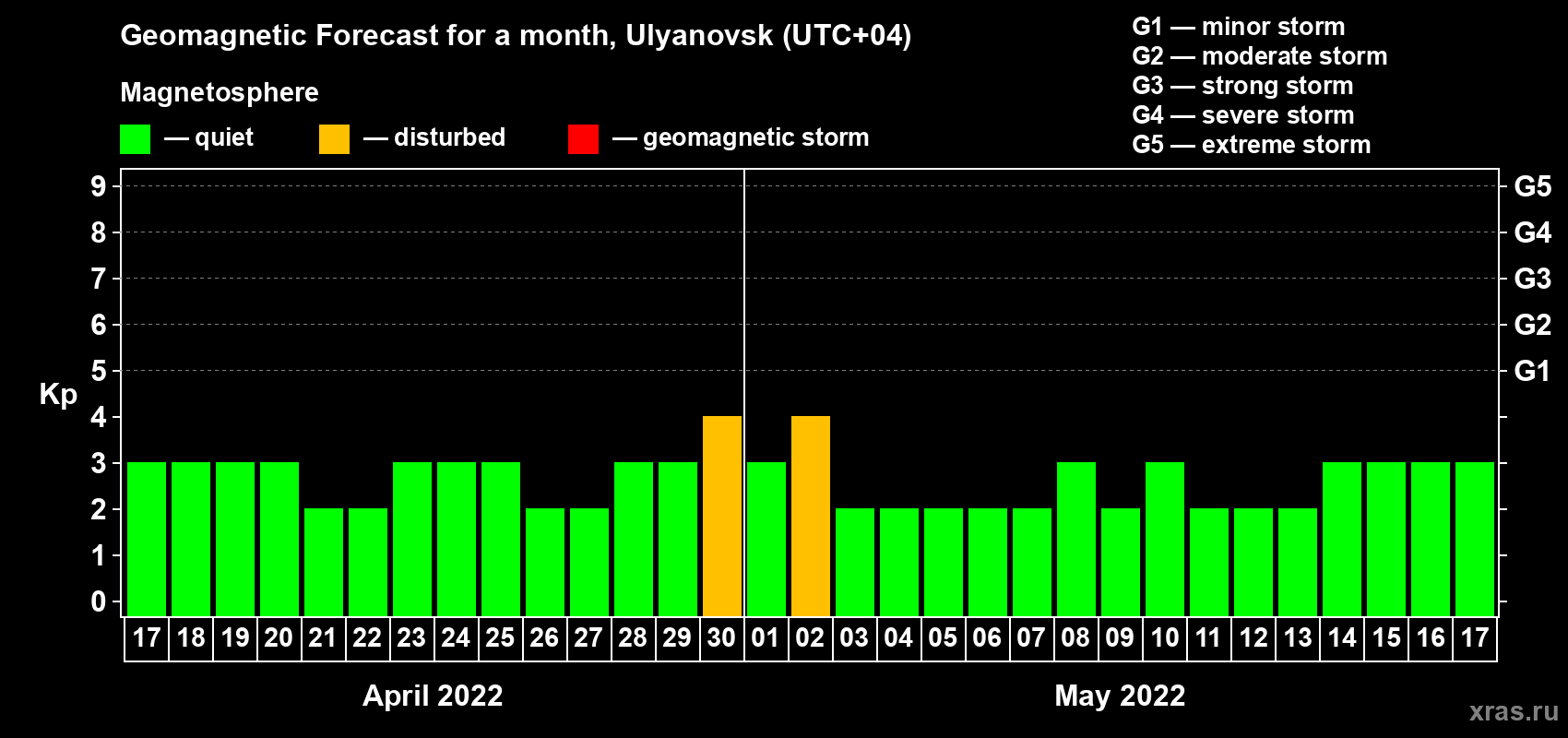The height and width of the screenshot is (738, 1568).
Task: Click the G3 — strong storm legend text
Action: tap(1242, 86)
